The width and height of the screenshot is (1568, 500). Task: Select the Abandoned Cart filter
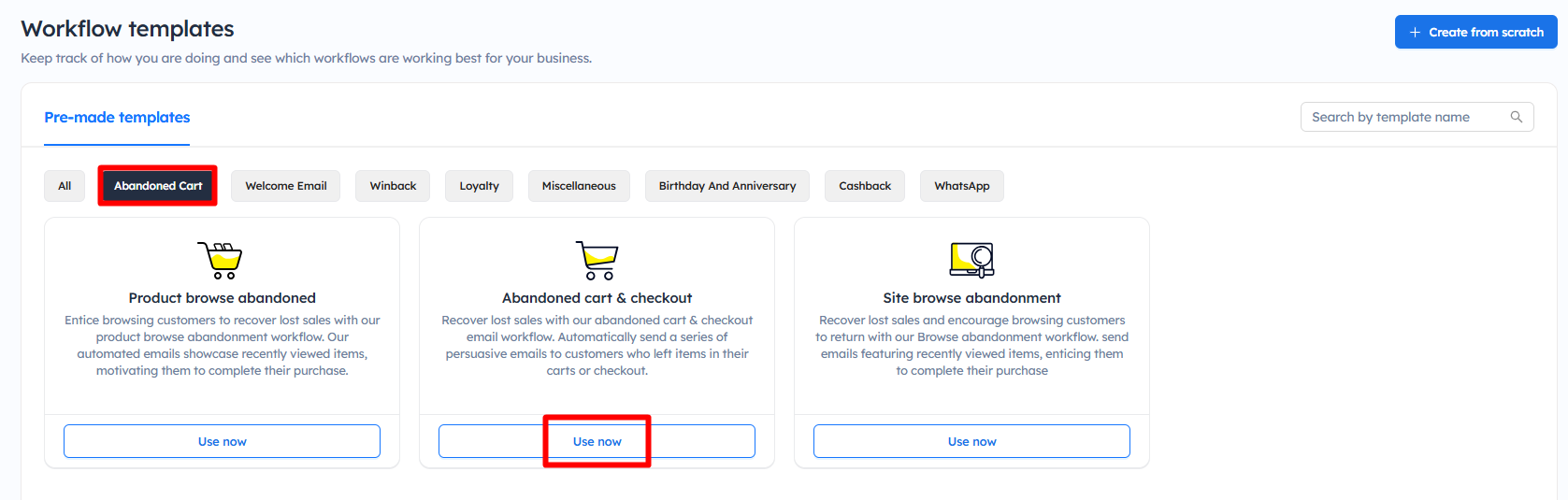click(158, 186)
